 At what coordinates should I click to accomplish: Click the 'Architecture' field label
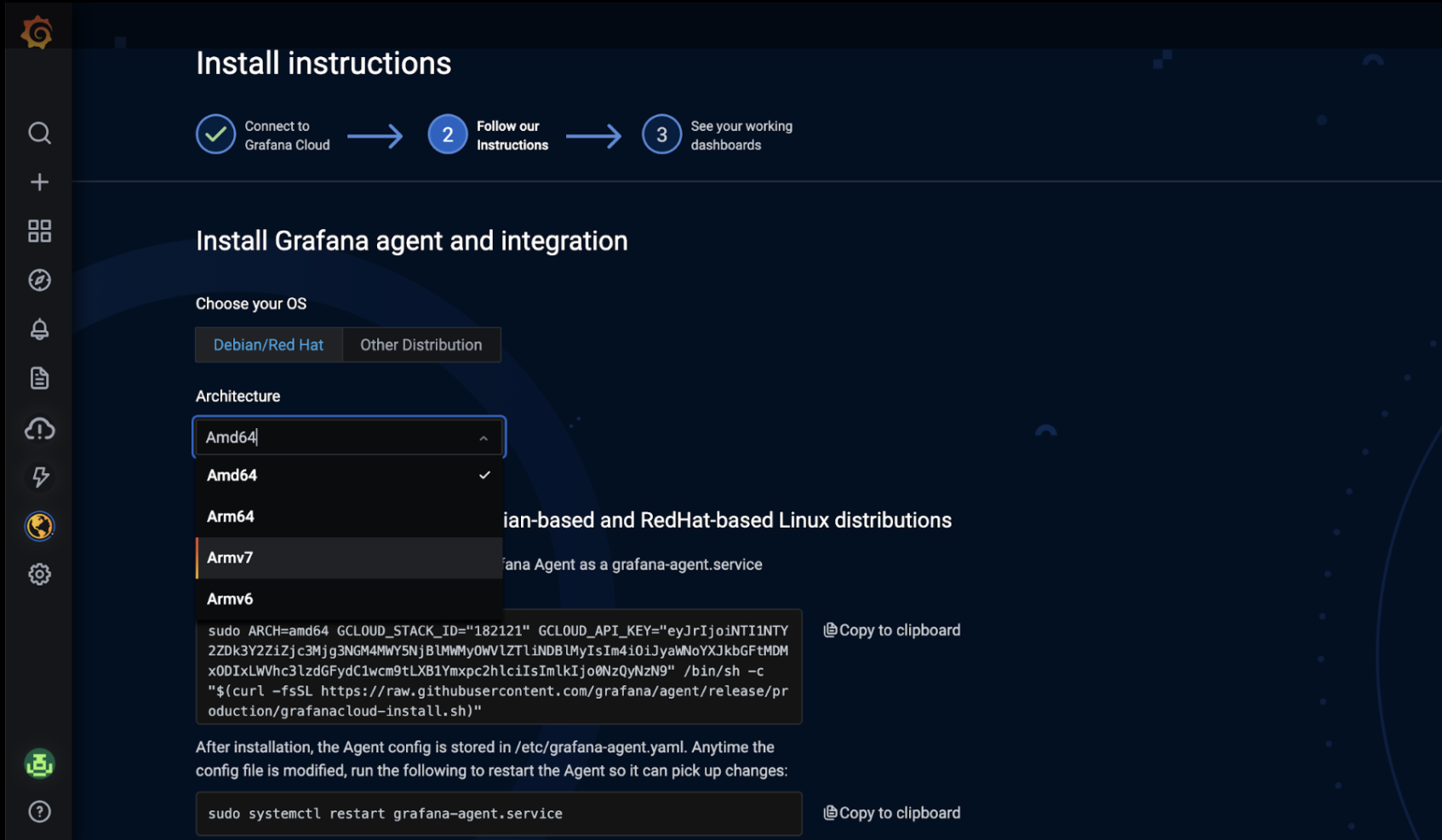click(x=238, y=397)
